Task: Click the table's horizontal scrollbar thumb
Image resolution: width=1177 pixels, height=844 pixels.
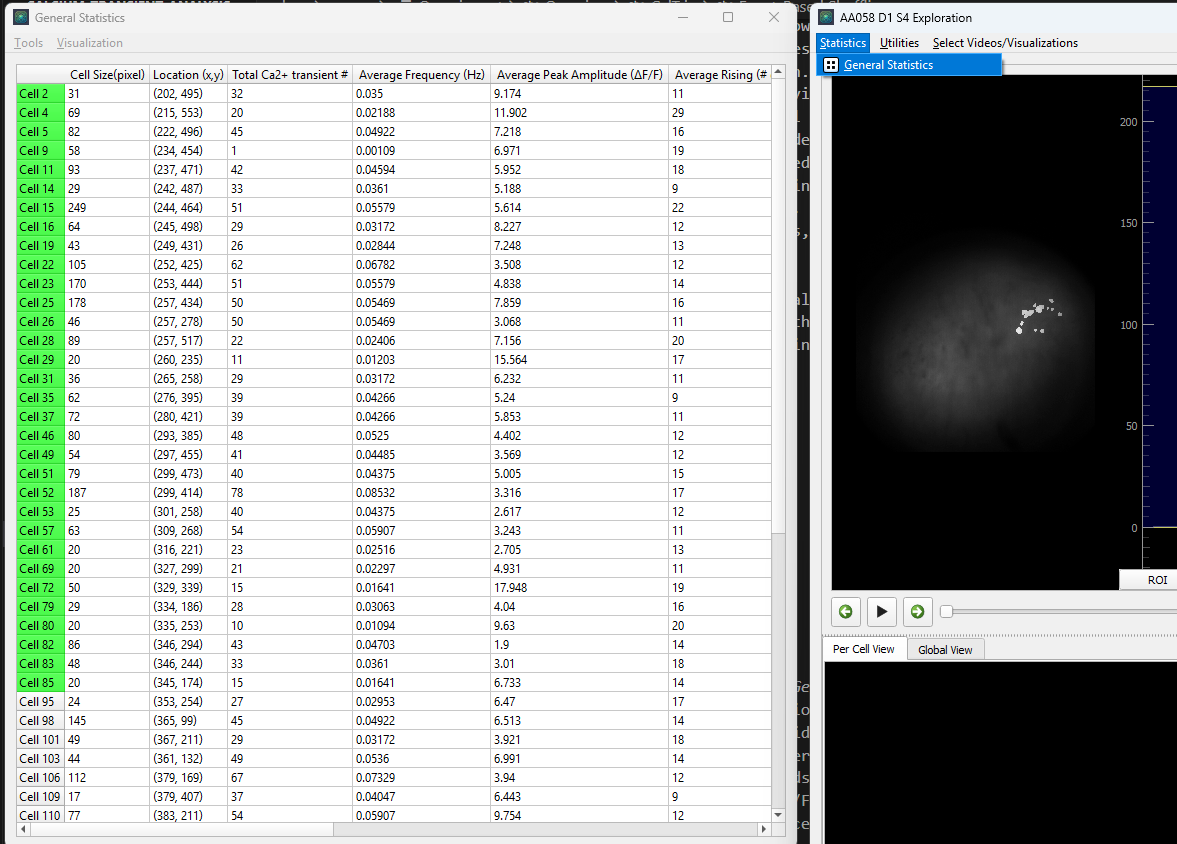Action: 182,829
